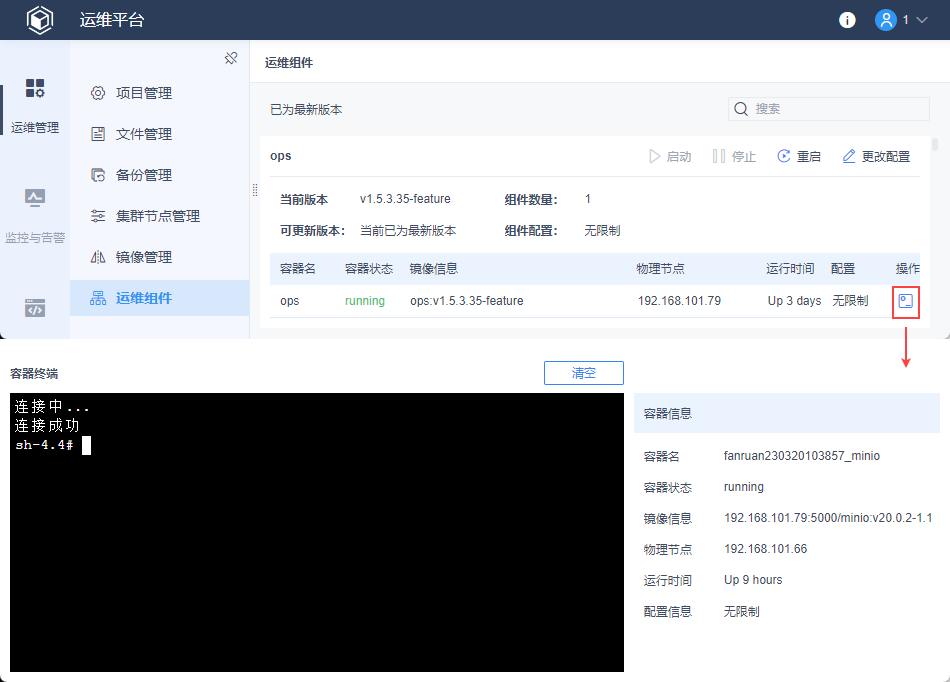Click the 运行时间 column header
The width and height of the screenshot is (950, 682).
tap(790, 269)
